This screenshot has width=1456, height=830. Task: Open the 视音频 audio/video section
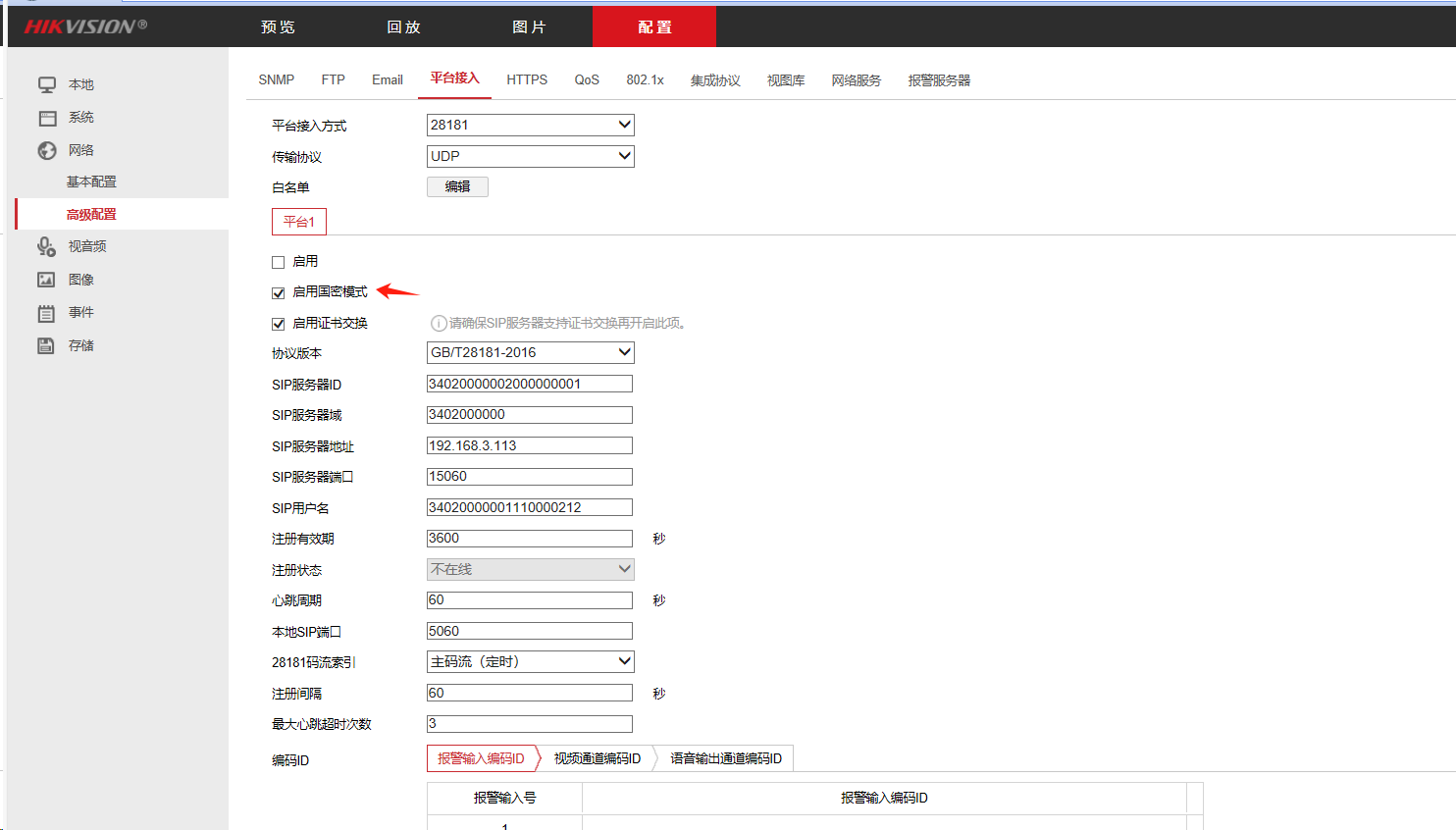coord(78,245)
